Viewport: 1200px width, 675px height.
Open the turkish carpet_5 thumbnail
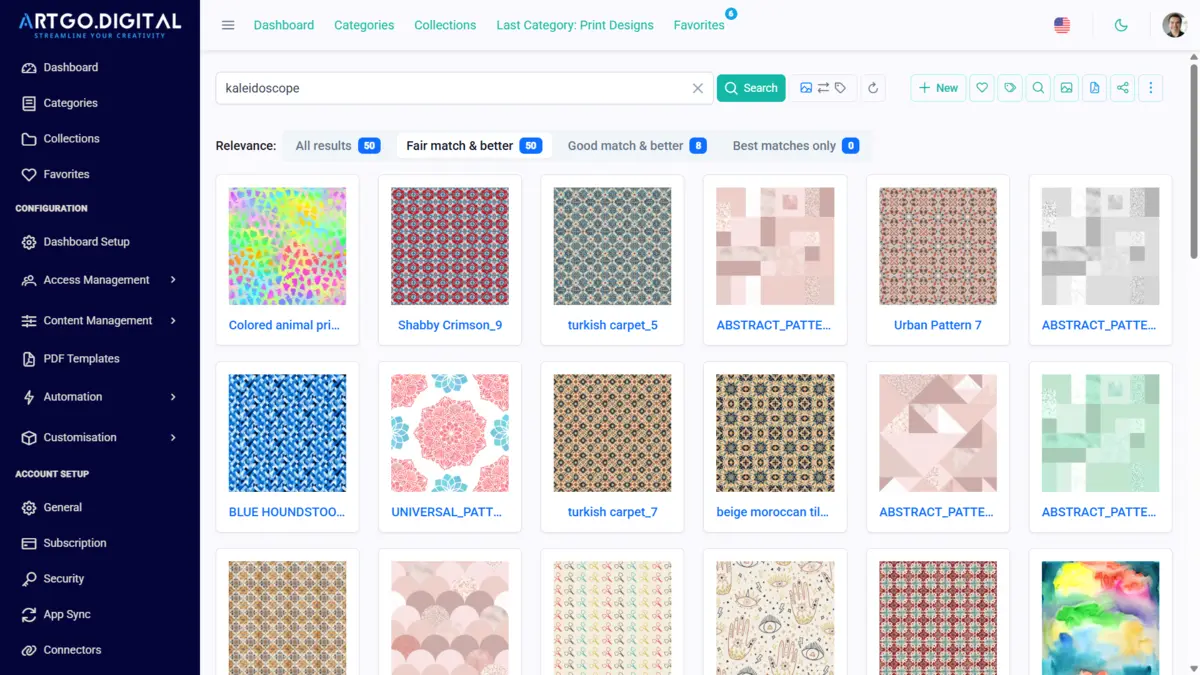[x=612, y=246]
